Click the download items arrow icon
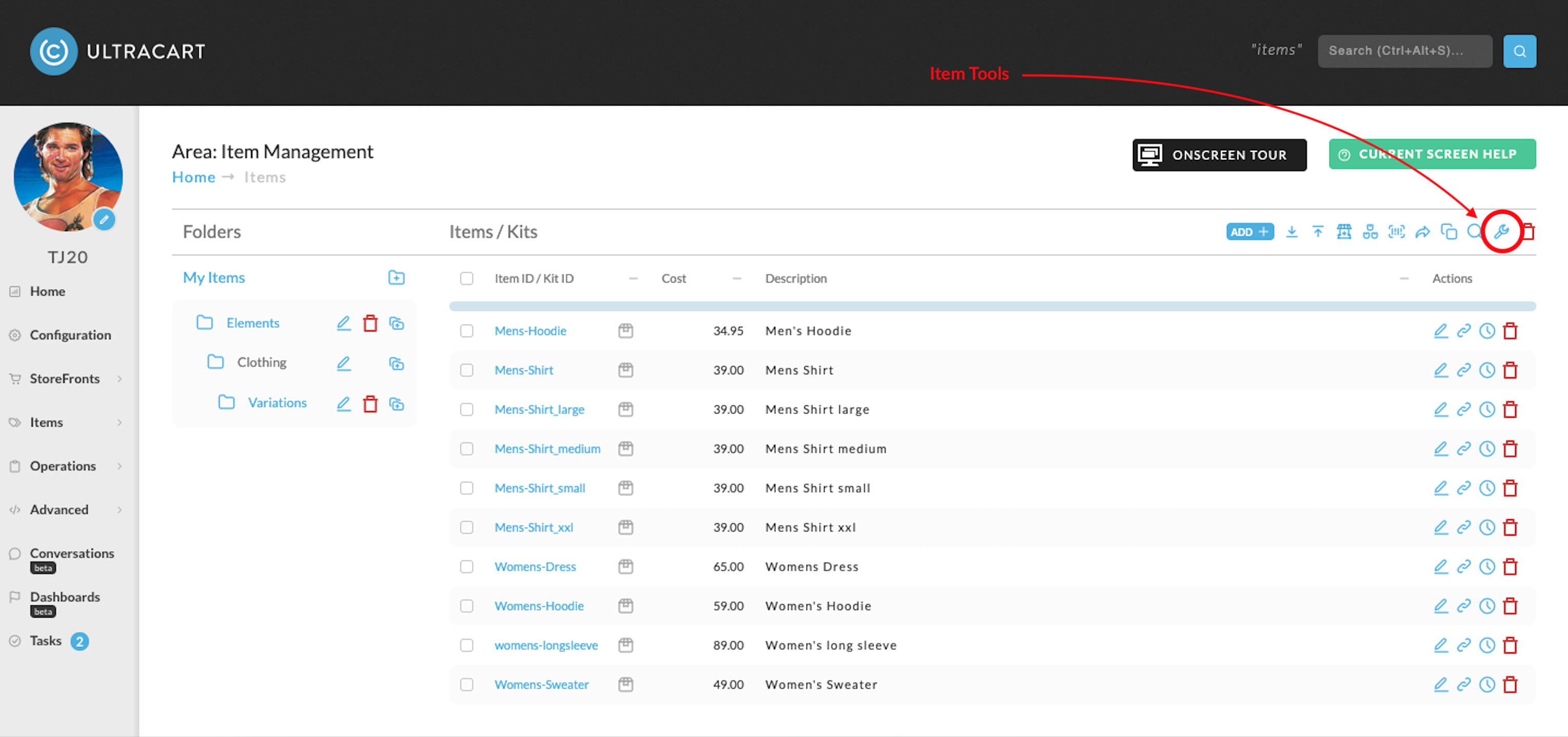 1292,232
